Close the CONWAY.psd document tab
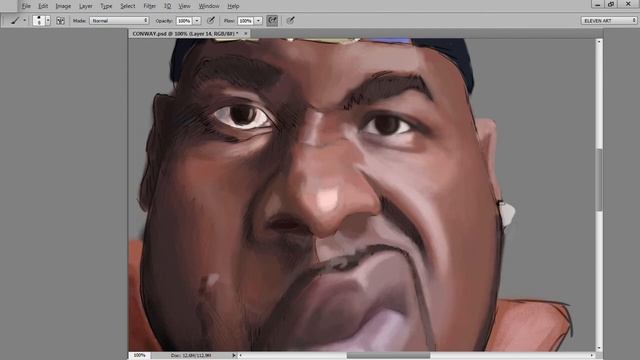 (x=246, y=33)
